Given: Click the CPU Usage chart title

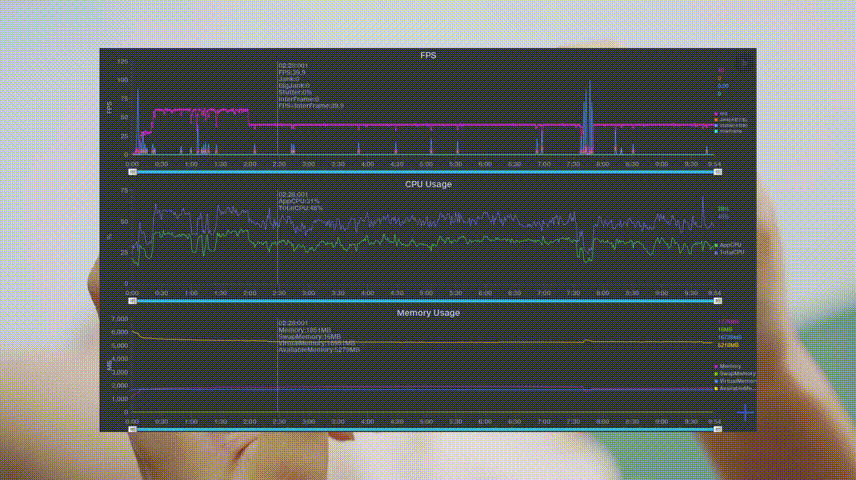Looking at the screenshot, I should [428, 185].
